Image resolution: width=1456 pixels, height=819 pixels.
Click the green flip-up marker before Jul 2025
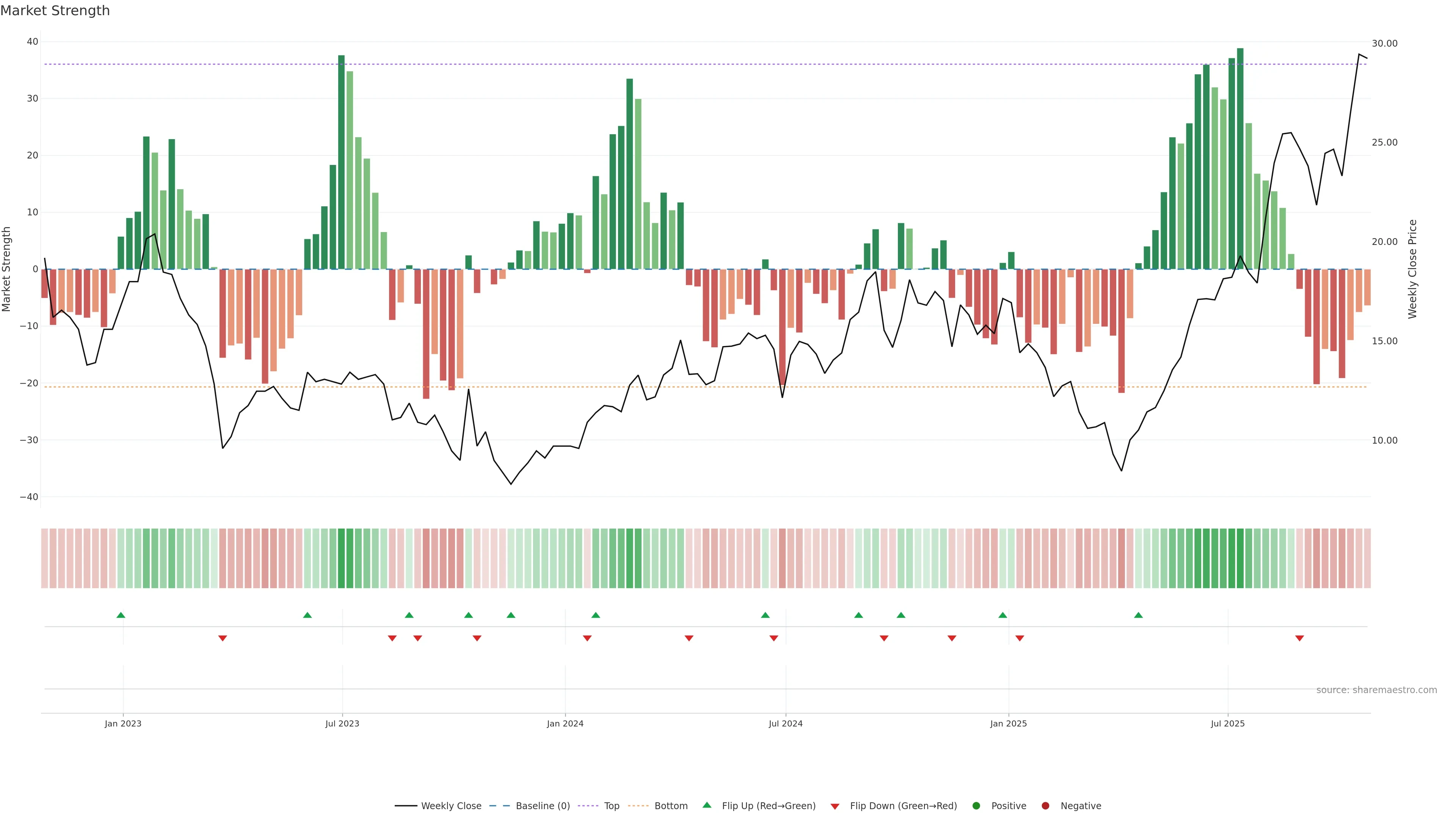click(x=1138, y=615)
